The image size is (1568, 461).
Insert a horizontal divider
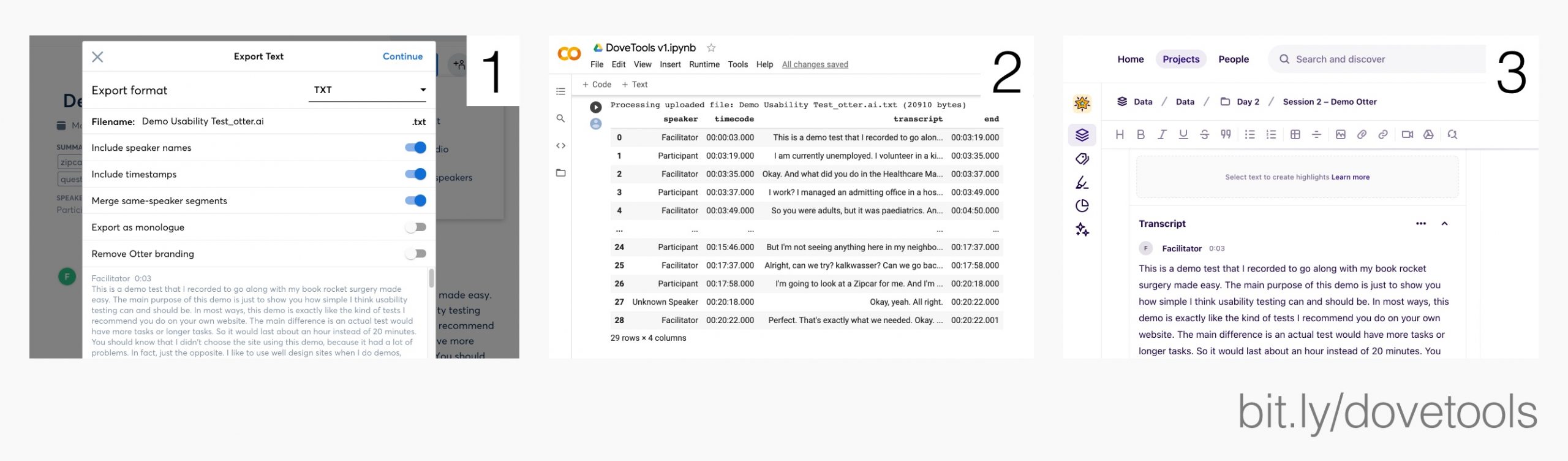pyautogui.click(x=1316, y=135)
